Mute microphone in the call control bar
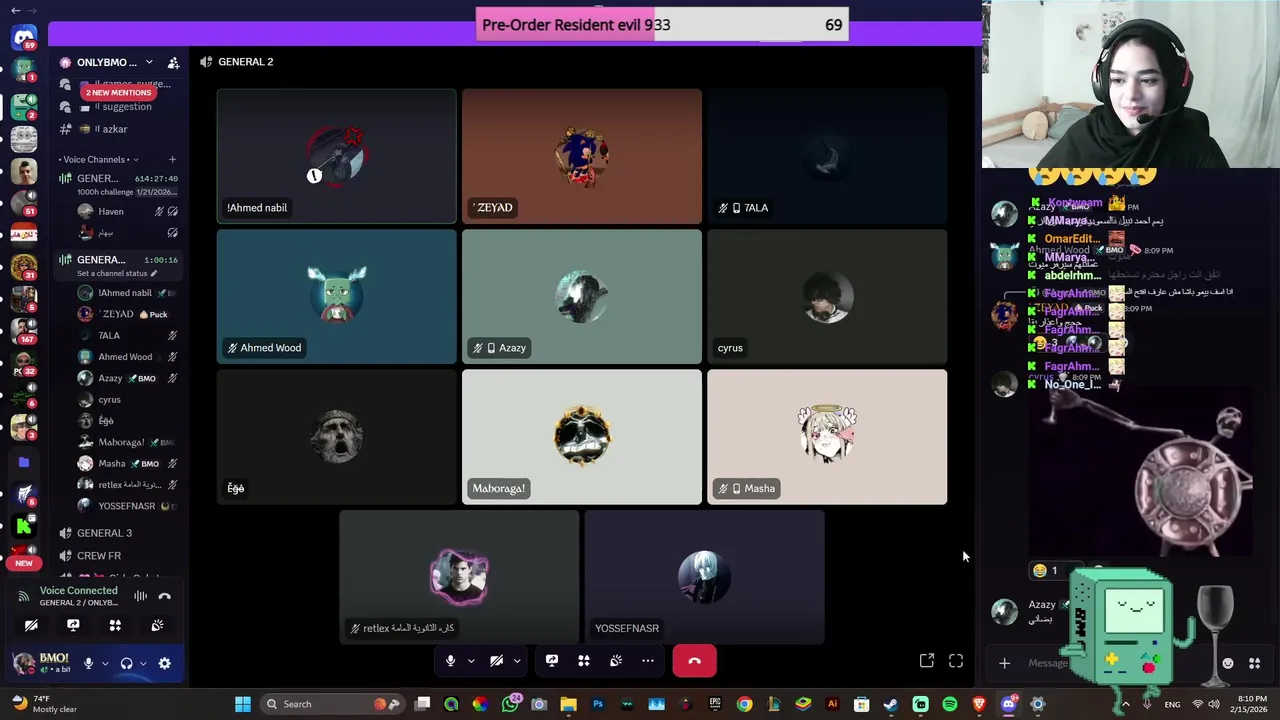This screenshot has height=720, width=1280. 451,661
